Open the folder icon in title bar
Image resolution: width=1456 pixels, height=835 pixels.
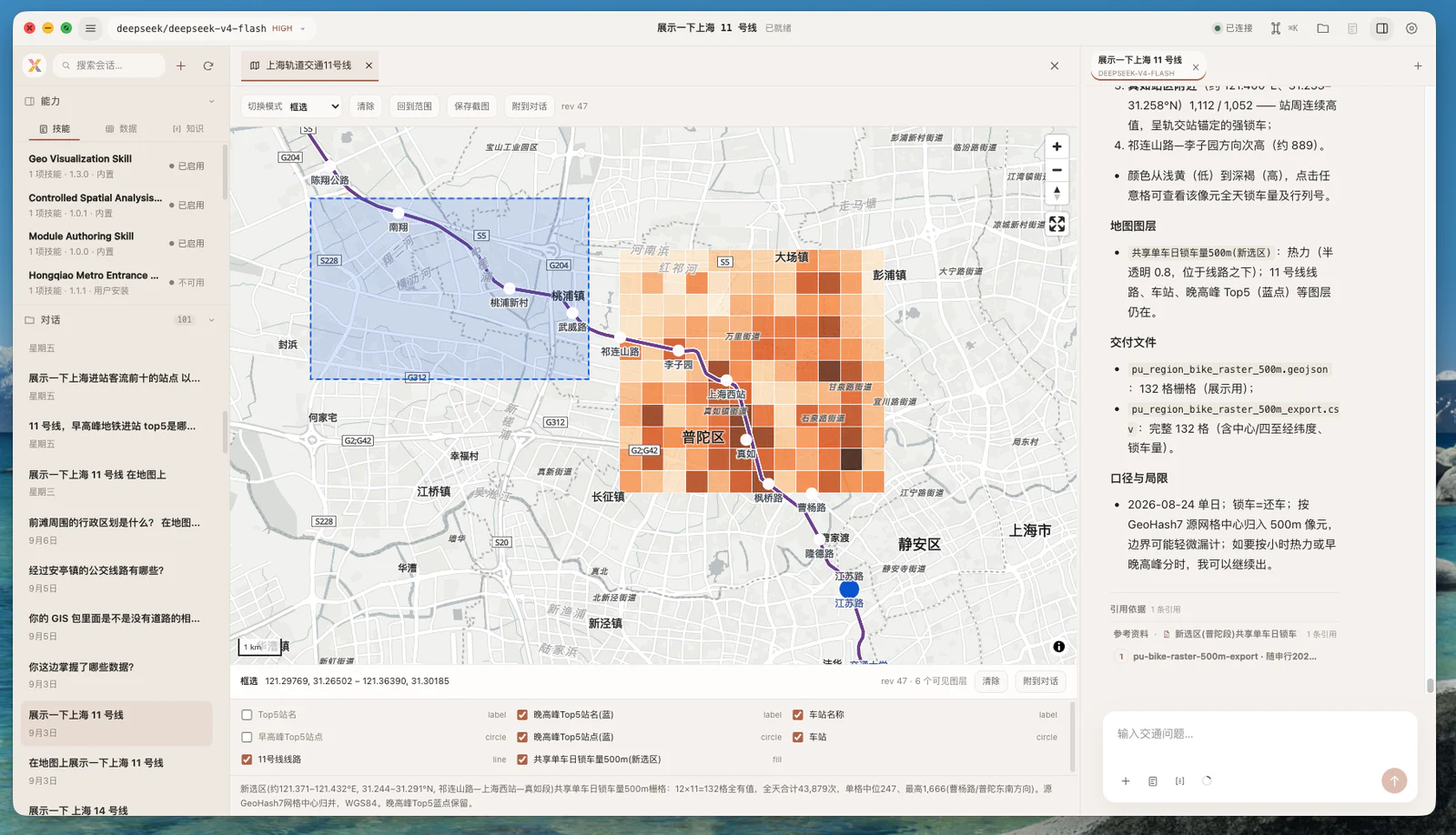pos(1323,28)
